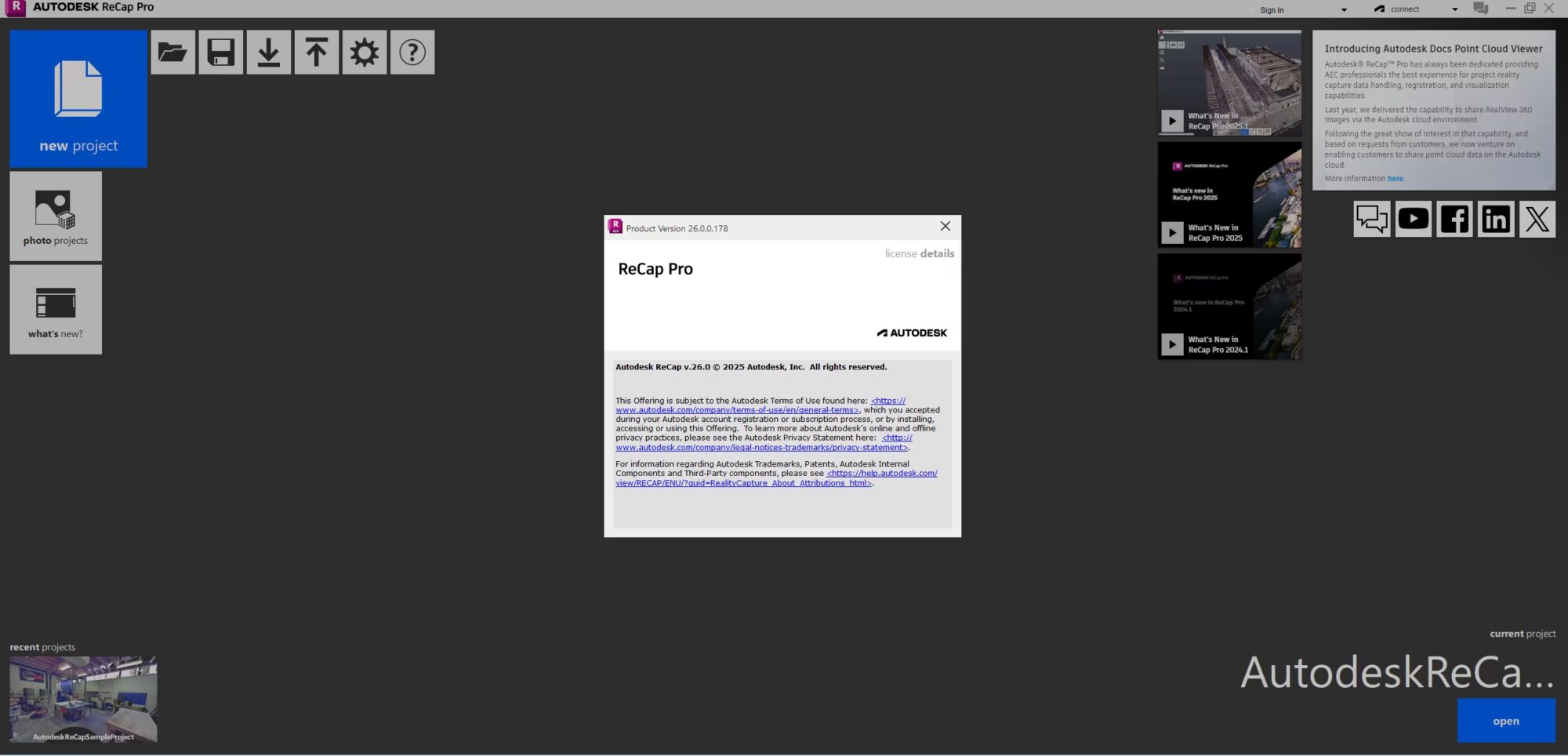1568x756 pixels.
Task: Play the What's New in ReCap Pro 2025 video
Action: 1172,233
